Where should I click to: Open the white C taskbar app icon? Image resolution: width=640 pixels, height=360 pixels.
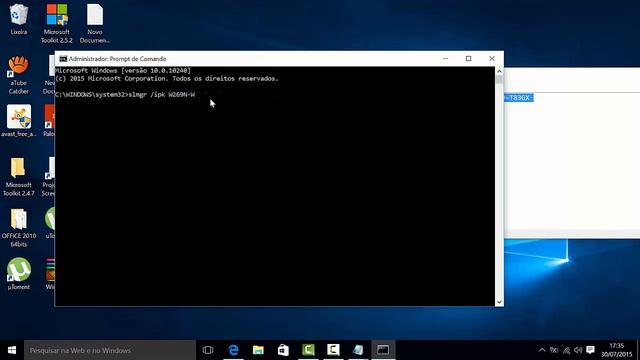333,350
